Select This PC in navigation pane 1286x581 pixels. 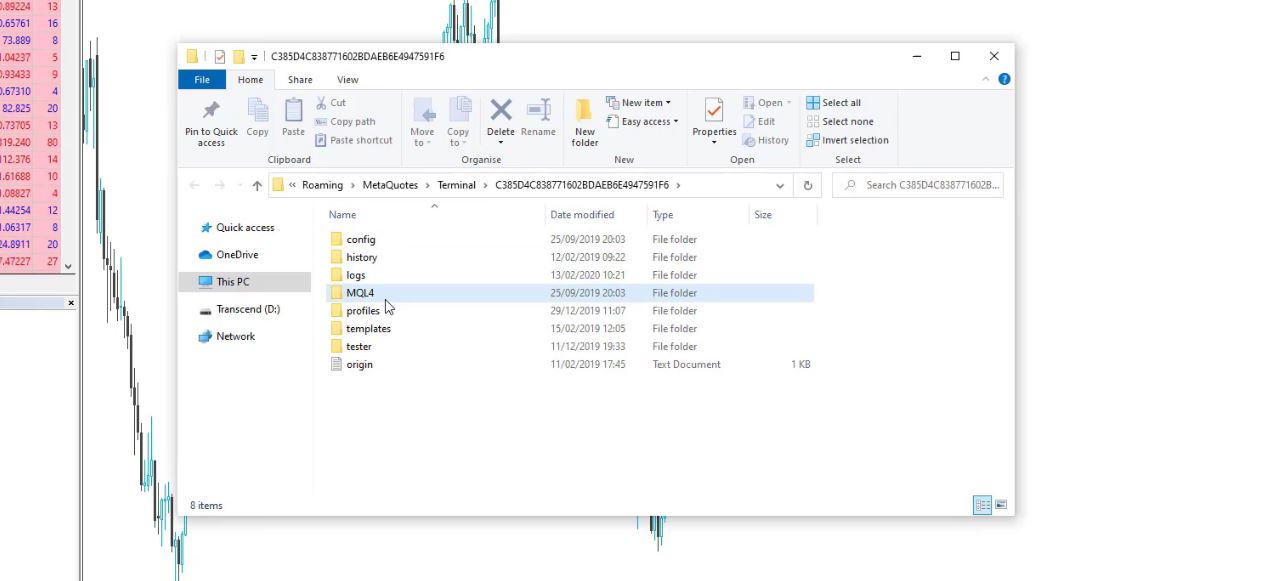click(233, 282)
